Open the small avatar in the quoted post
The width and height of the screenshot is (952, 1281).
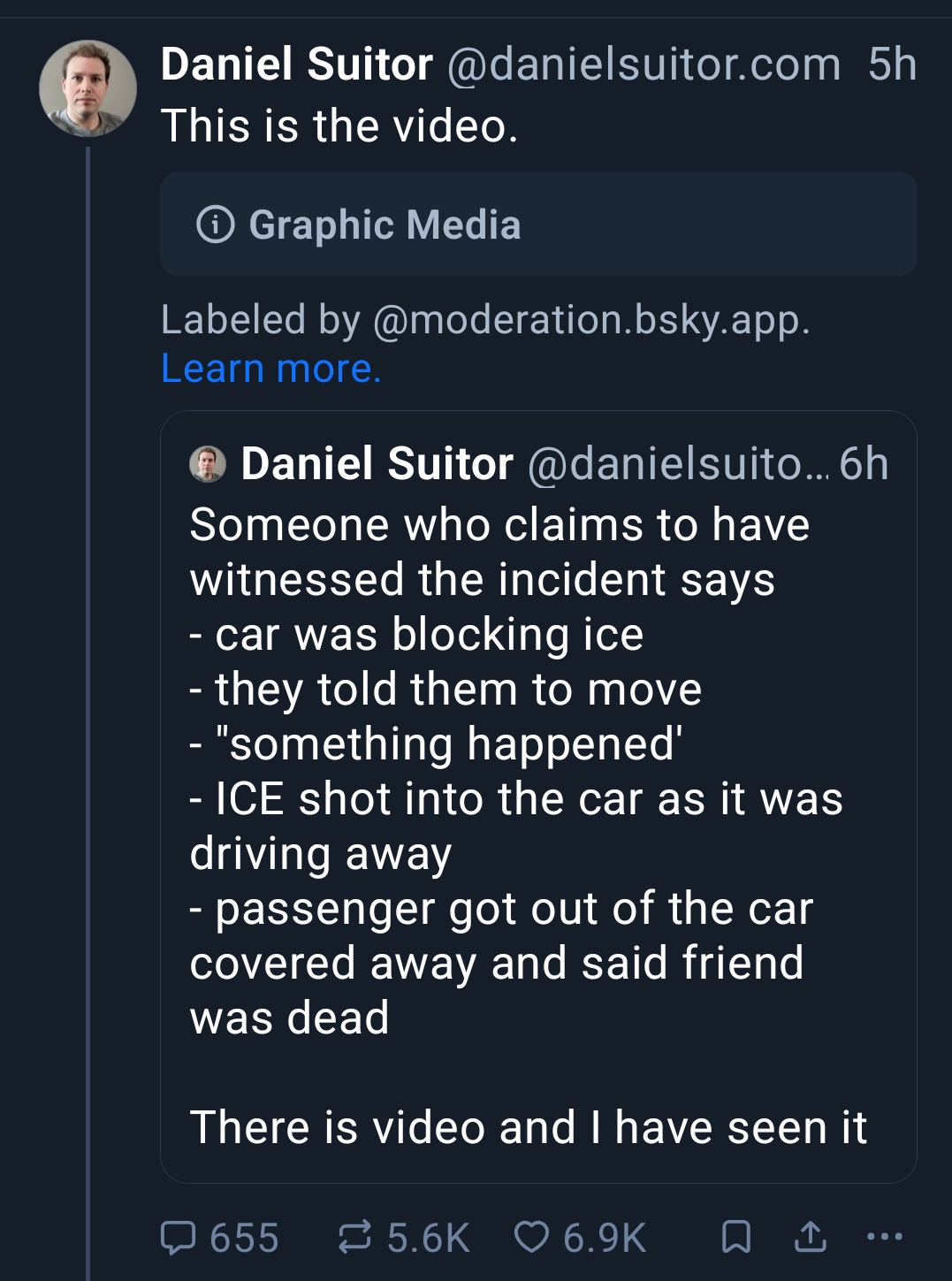click(208, 464)
